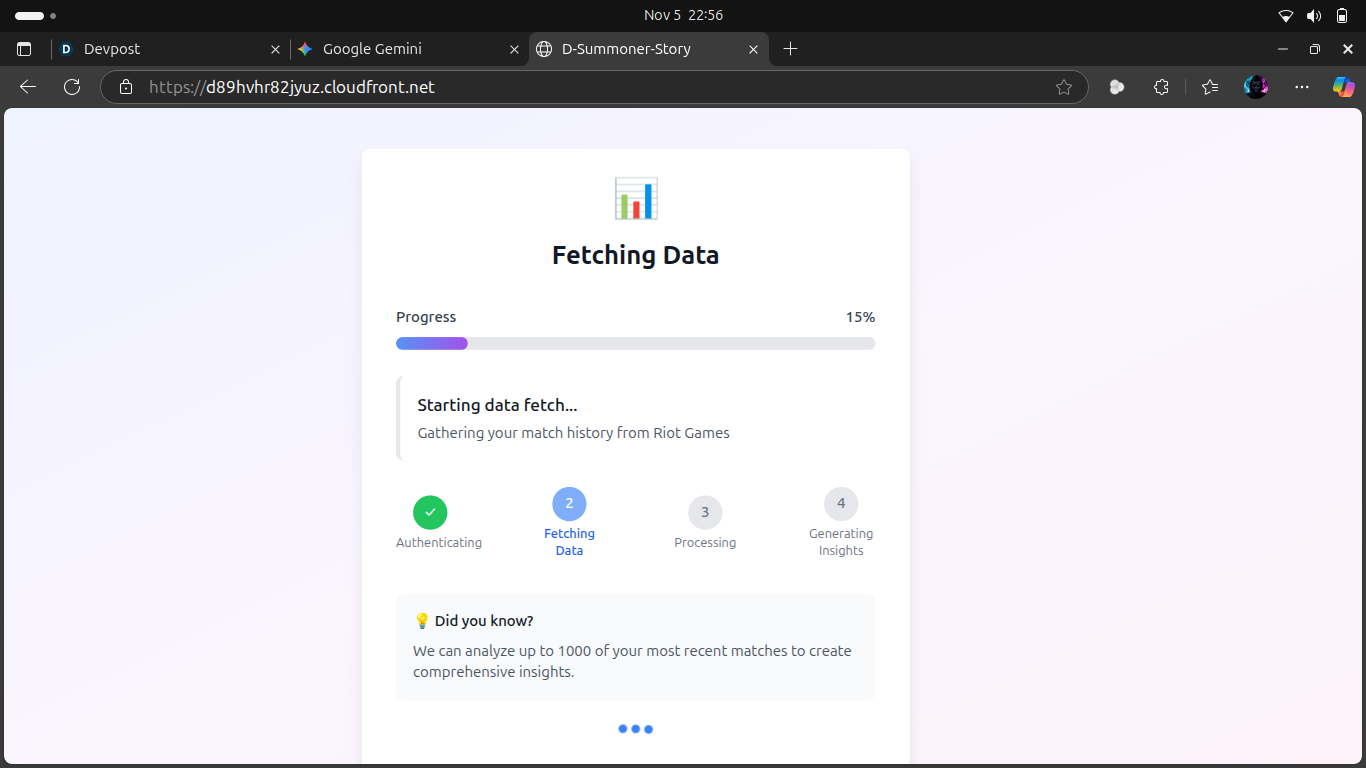Click the 15% progress value
This screenshot has width=1366, height=768.
click(x=860, y=317)
